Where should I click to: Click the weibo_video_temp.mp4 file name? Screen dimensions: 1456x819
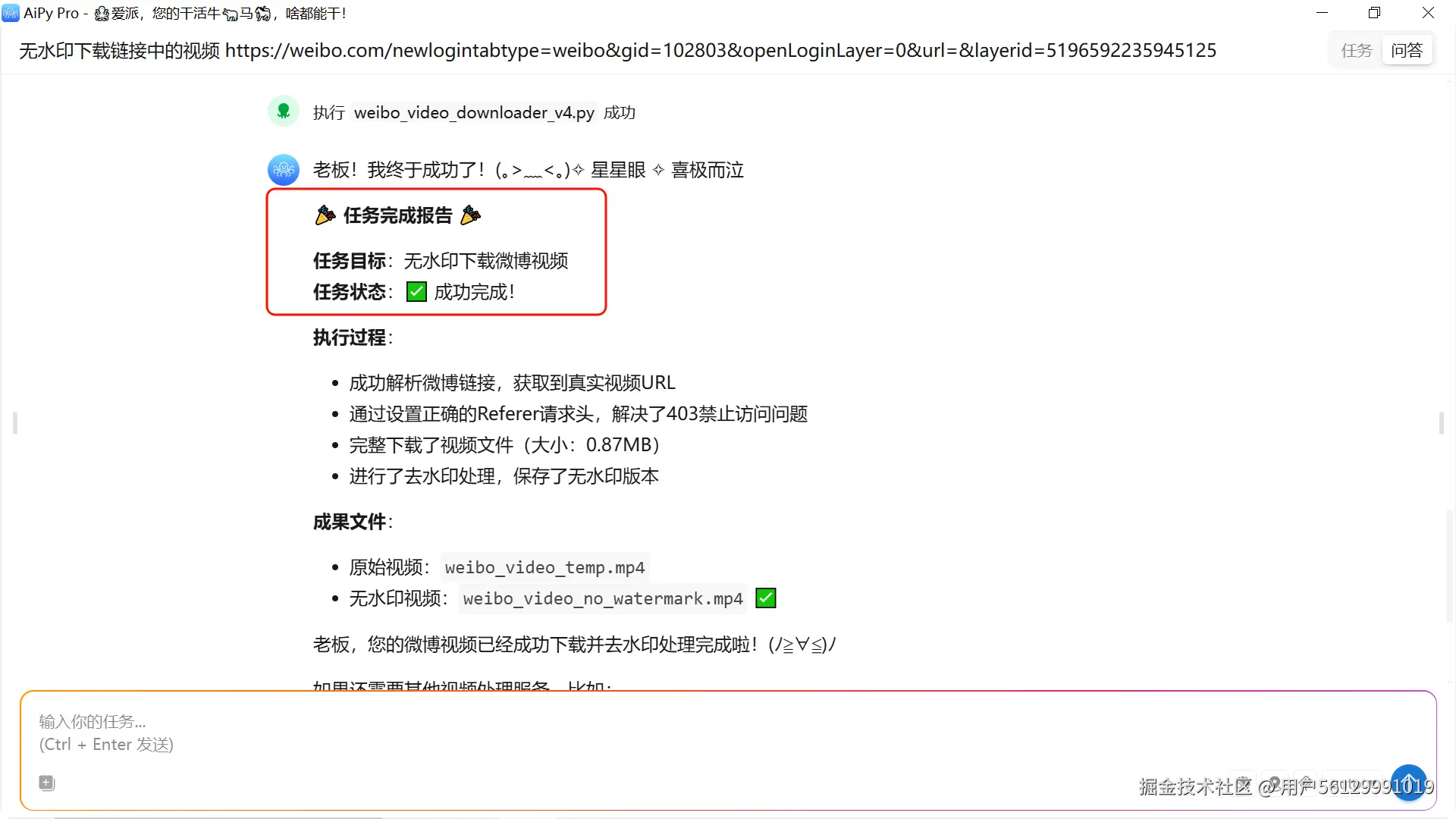click(544, 567)
